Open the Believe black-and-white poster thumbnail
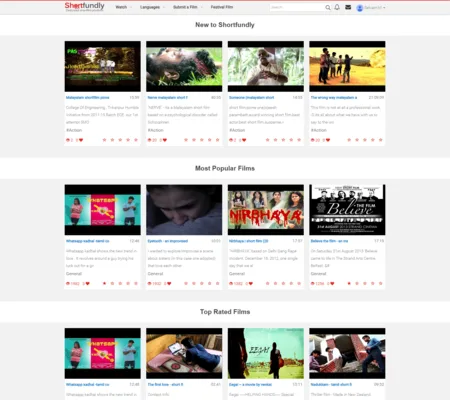The width and height of the screenshot is (450, 400). pyautogui.click(x=347, y=210)
